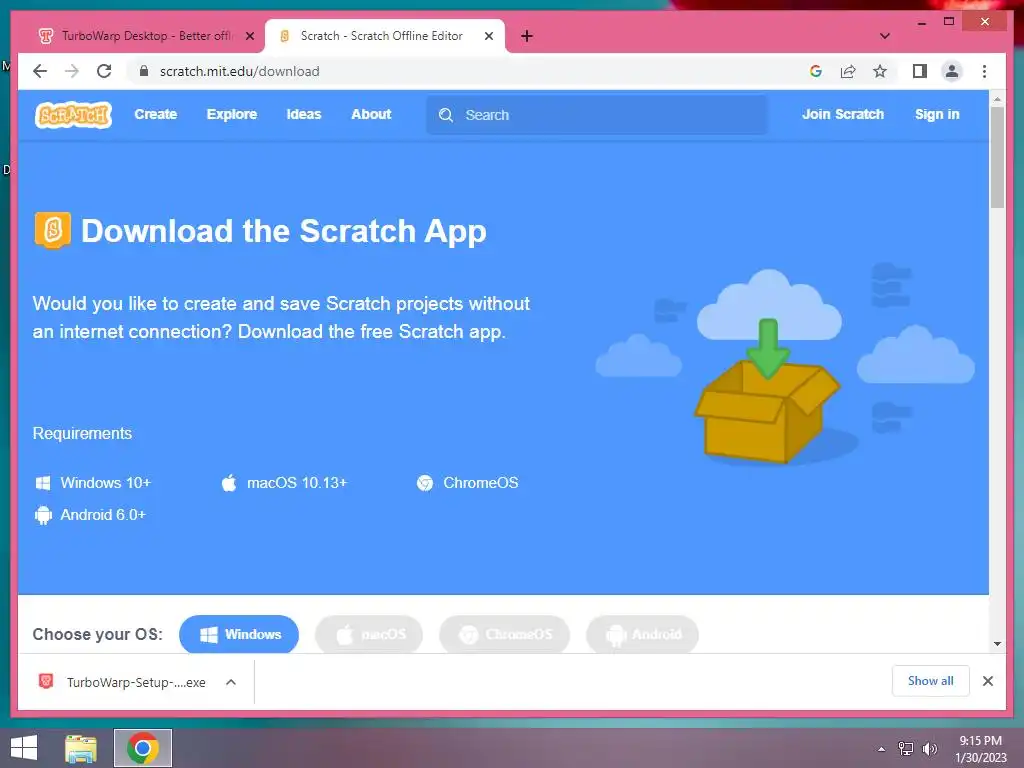Expand the TurboWarp download options chevron
Screen dimensions: 1024x768
coord(231,682)
